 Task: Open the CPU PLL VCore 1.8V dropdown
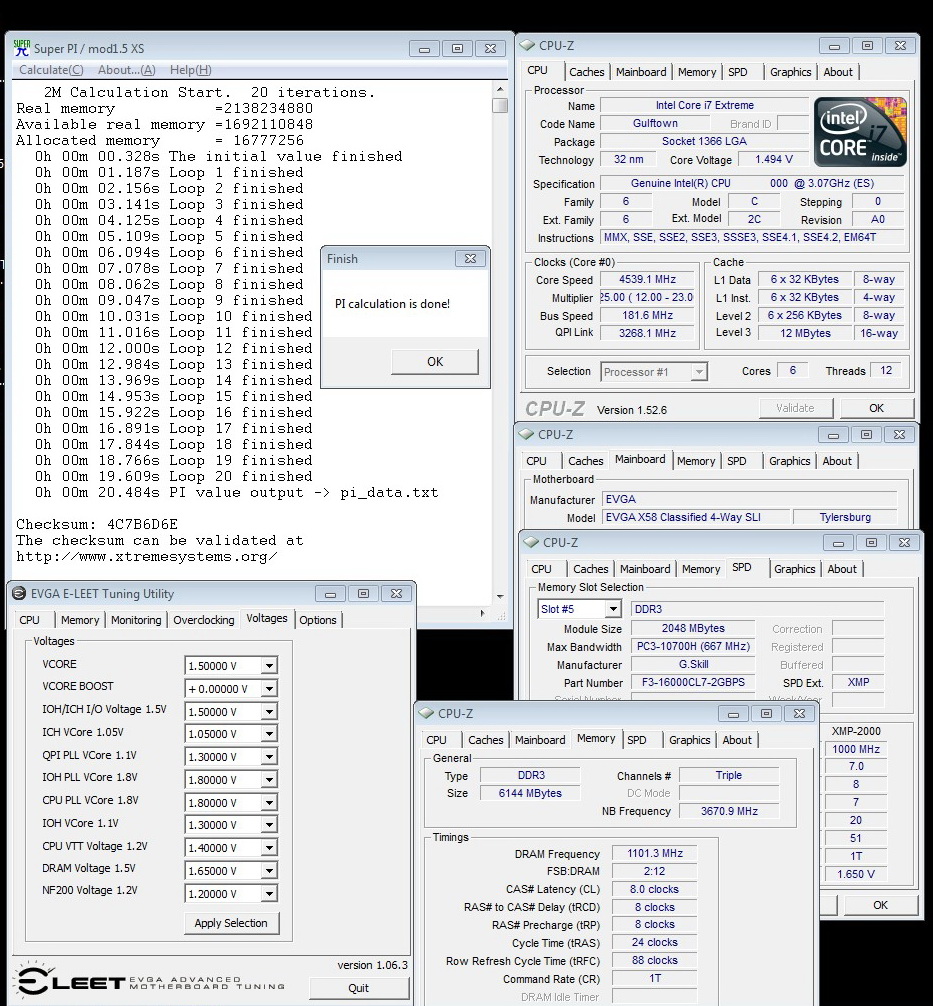click(x=270, y=803)
